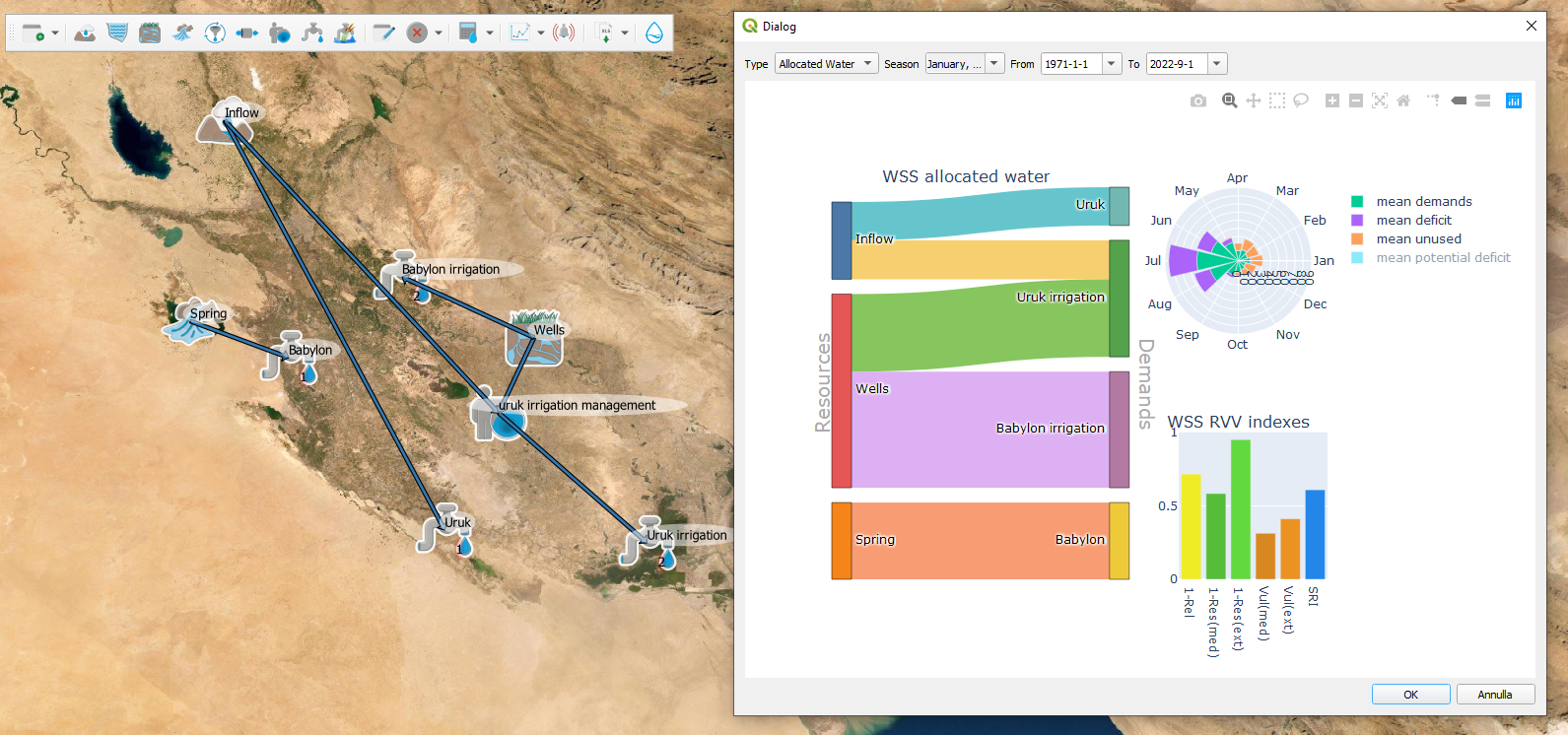This screenshot has width=1568, height=735.
Task: Reset plot axes with home icon
Action: click(1403, 100)
